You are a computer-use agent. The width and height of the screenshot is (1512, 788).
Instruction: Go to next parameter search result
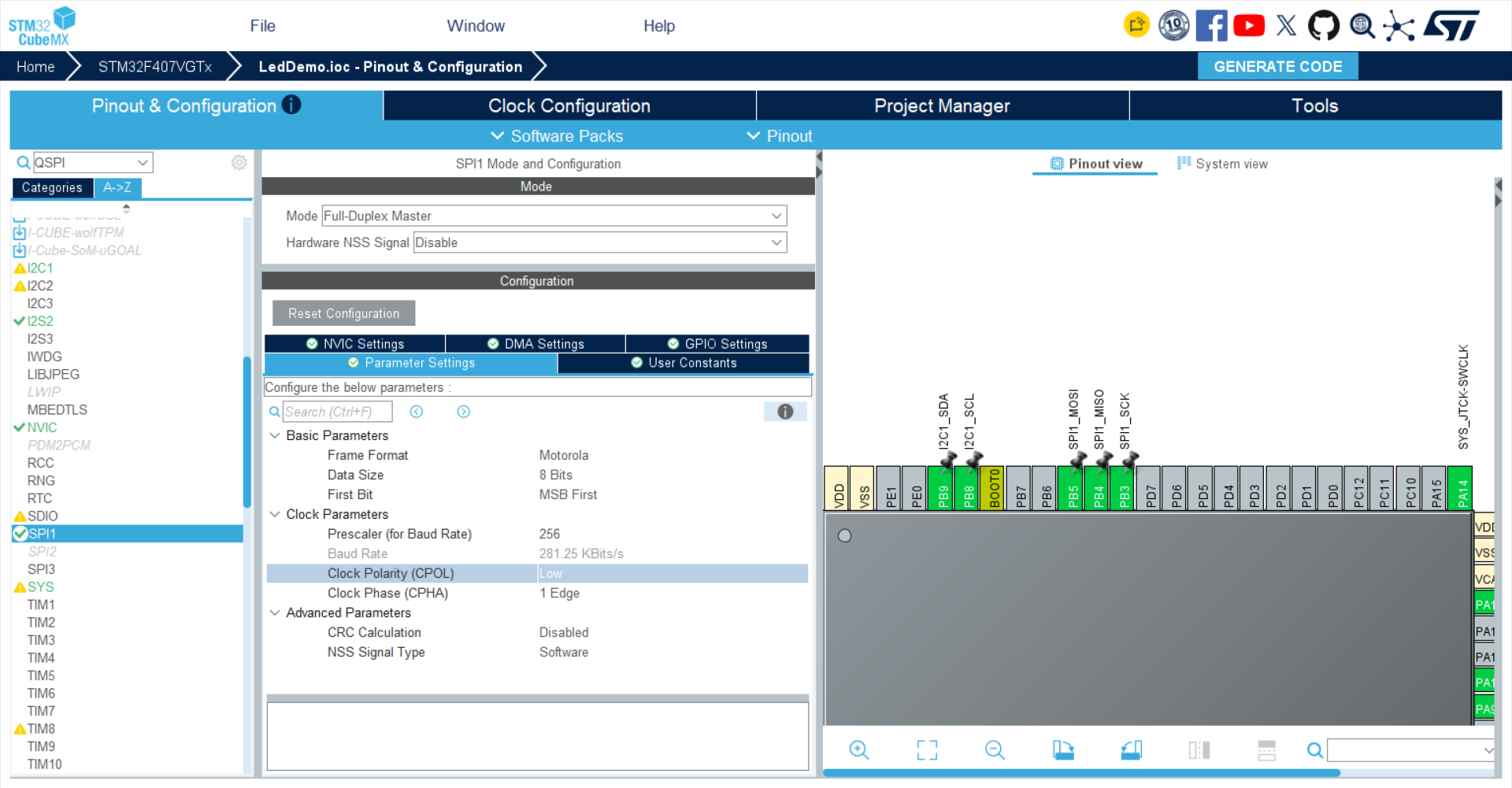[x=464, y=412]
